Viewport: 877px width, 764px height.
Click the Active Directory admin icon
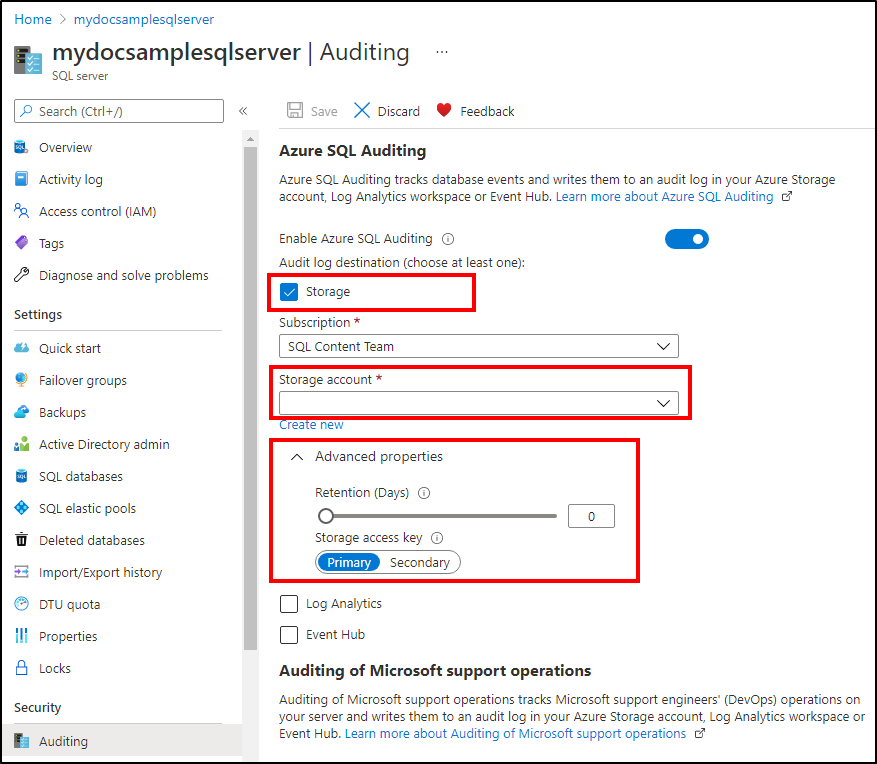click(x=21, y=444)
